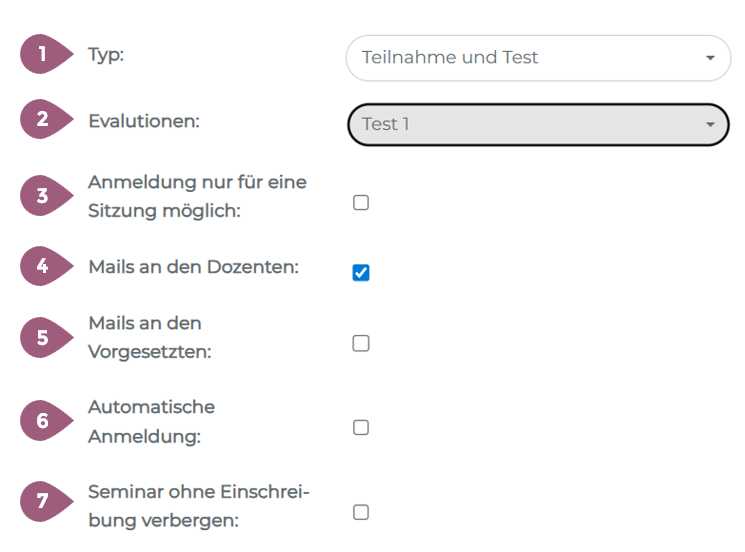Click the Evalutionen field label

pyautogui.click(x=144, y=121)
